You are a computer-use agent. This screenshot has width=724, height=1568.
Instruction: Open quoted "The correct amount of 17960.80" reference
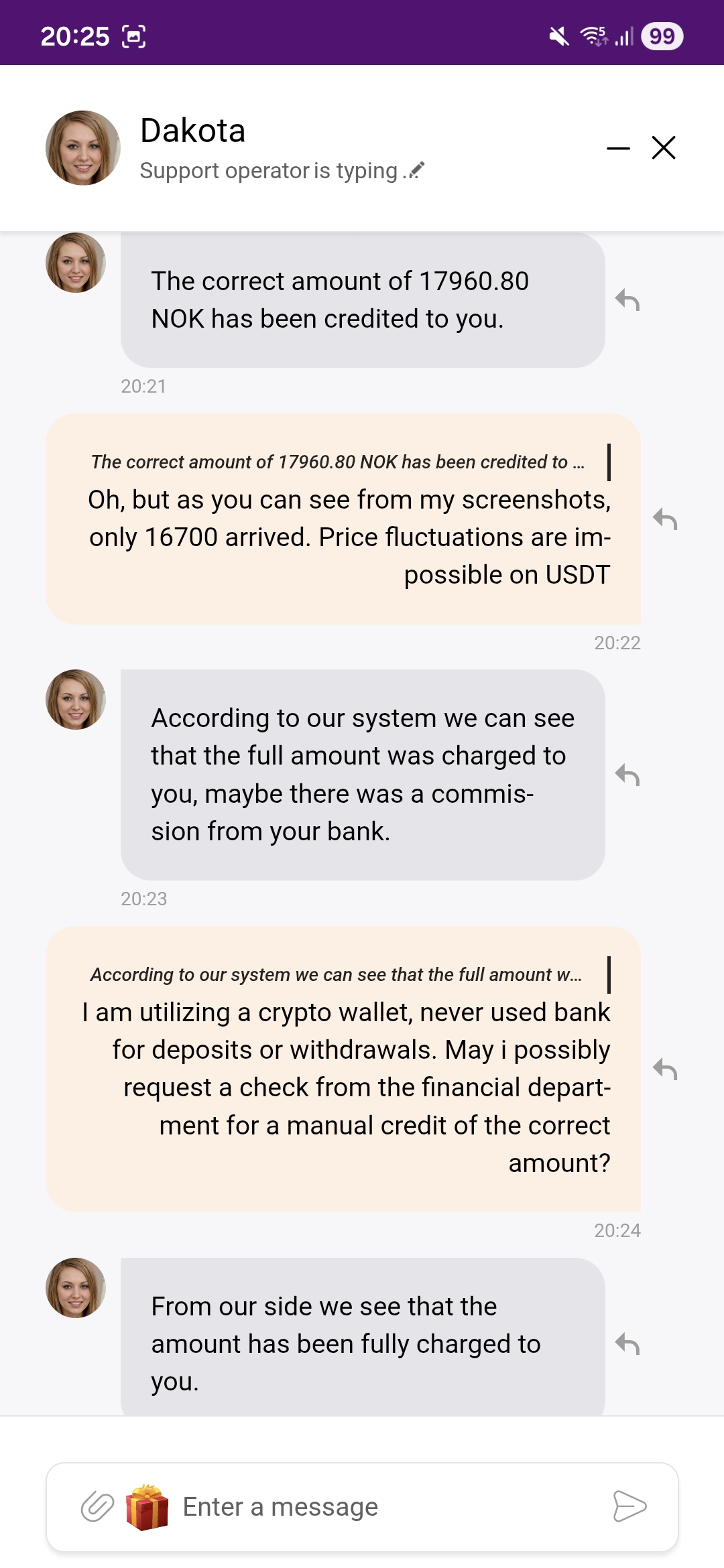(338, 462)
